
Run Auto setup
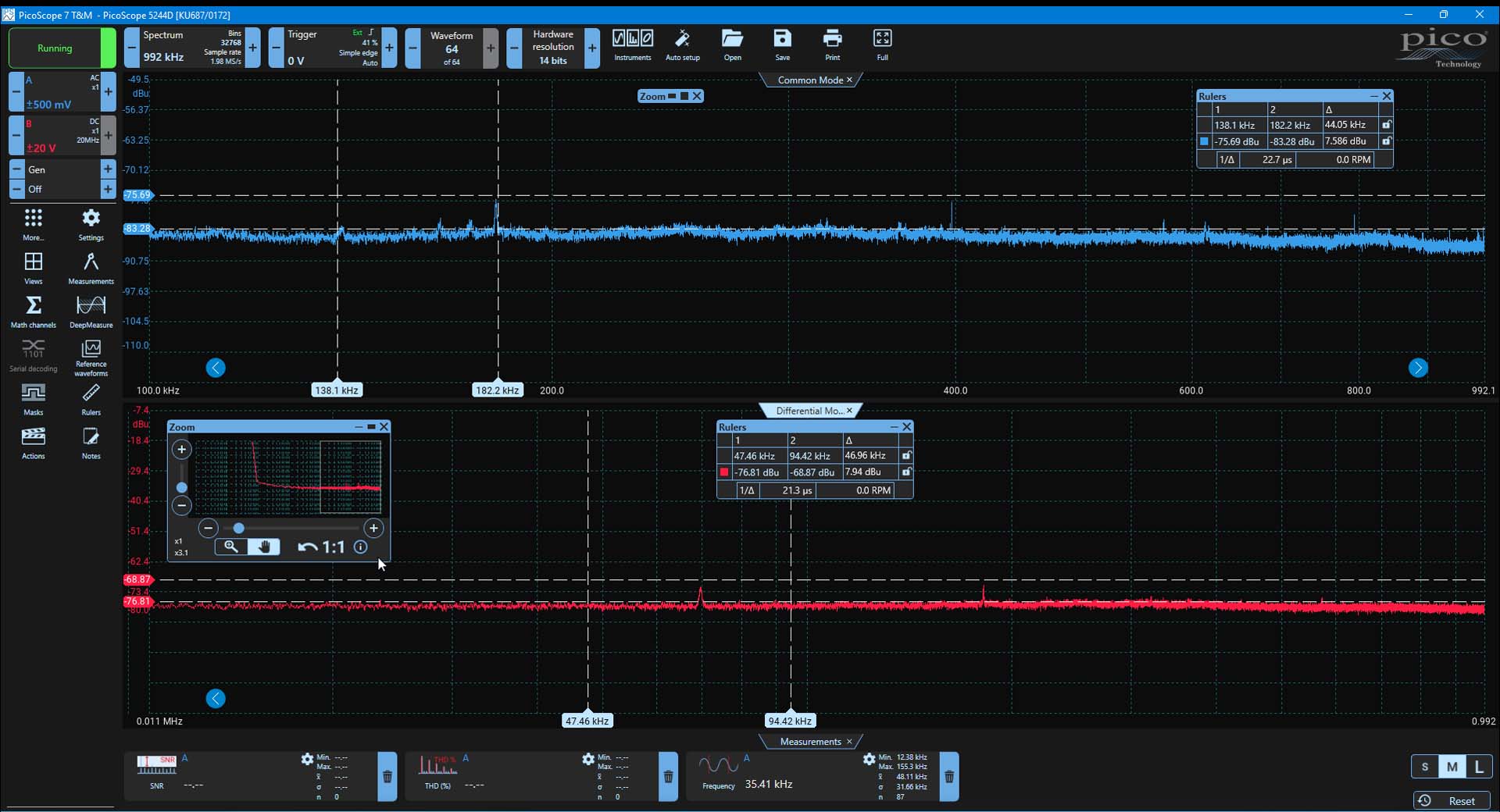[682, 45]
